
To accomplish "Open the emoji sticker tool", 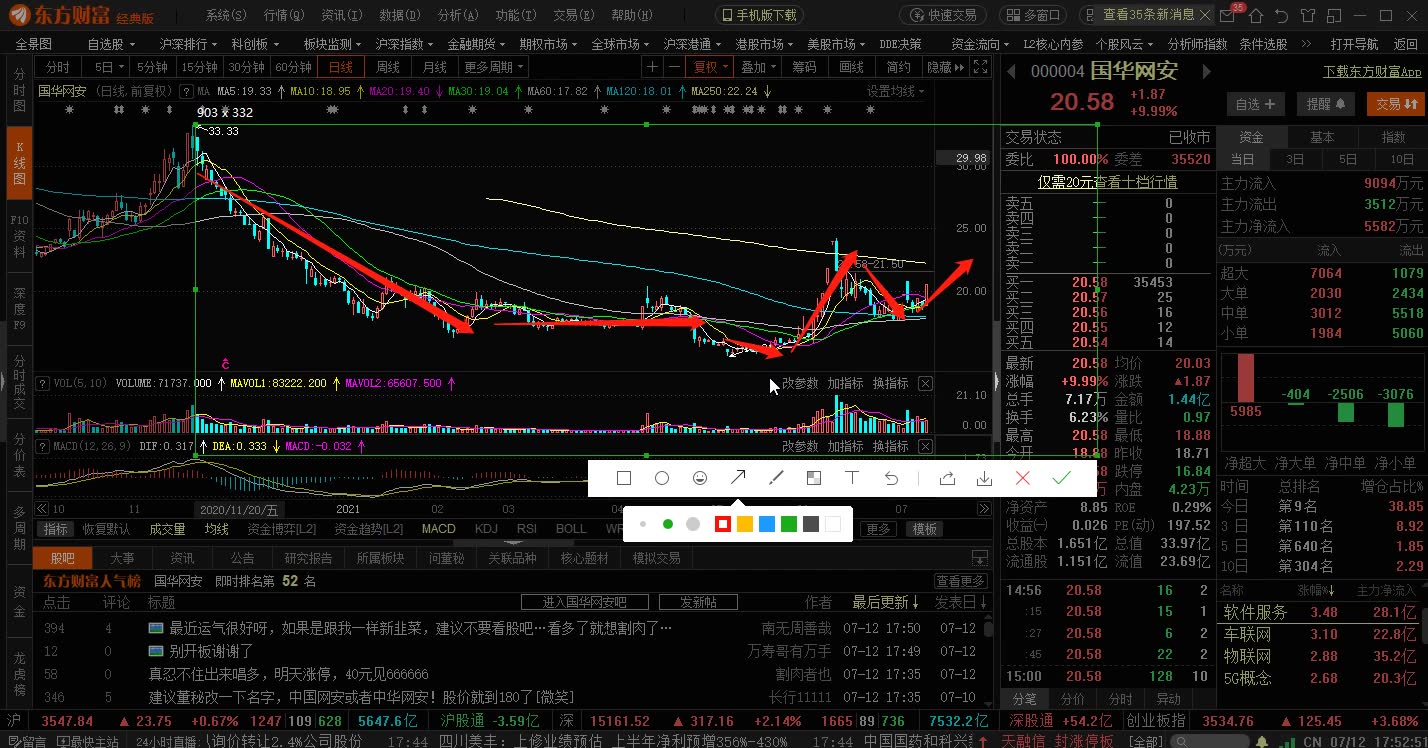I will click(700, 478).
